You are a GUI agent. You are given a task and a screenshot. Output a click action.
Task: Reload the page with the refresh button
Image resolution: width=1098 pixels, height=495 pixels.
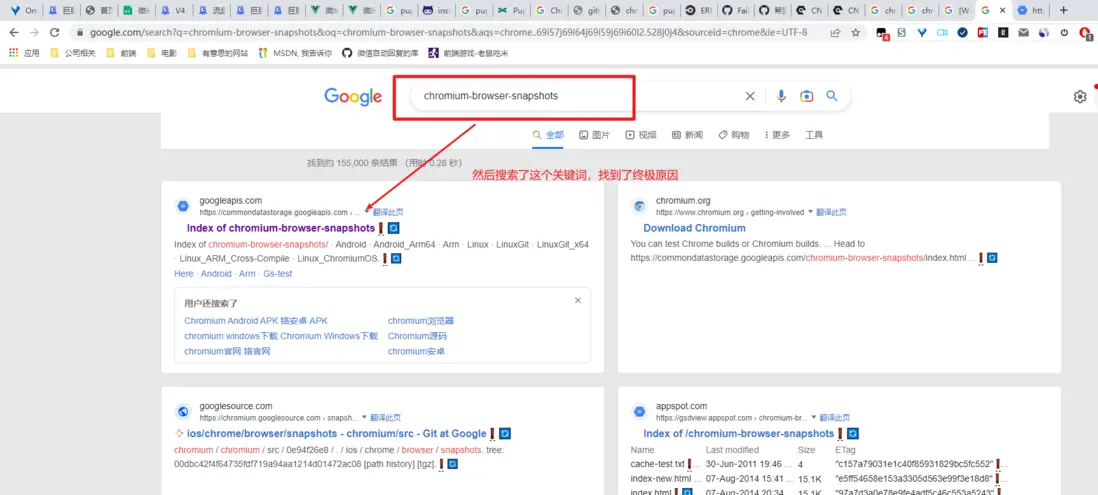point(55,33)
